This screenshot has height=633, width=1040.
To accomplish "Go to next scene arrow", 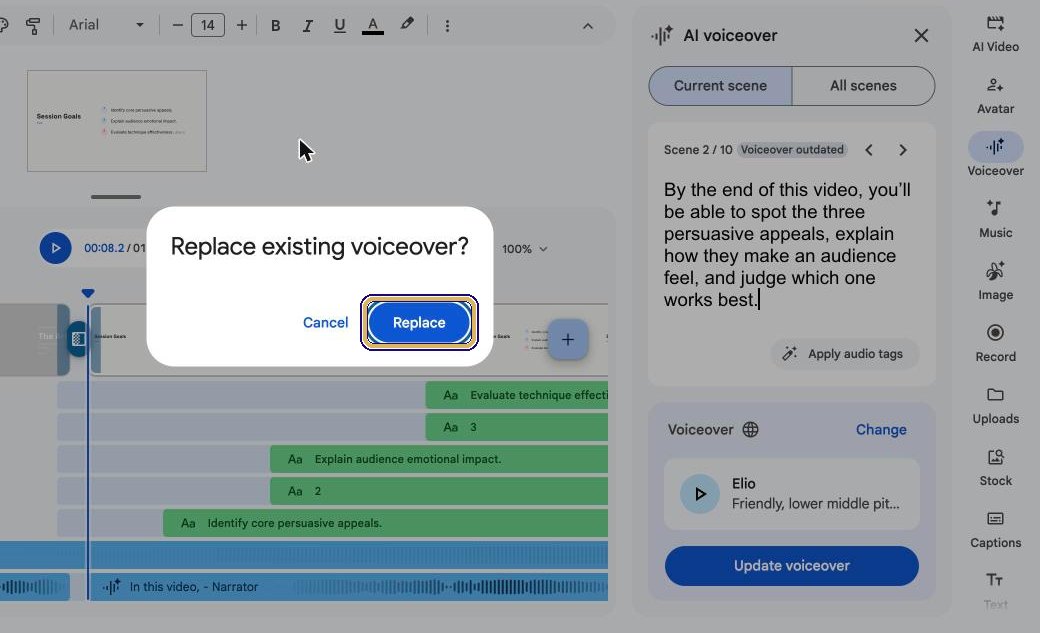I will pyautogui.click(x=903, y=150).
